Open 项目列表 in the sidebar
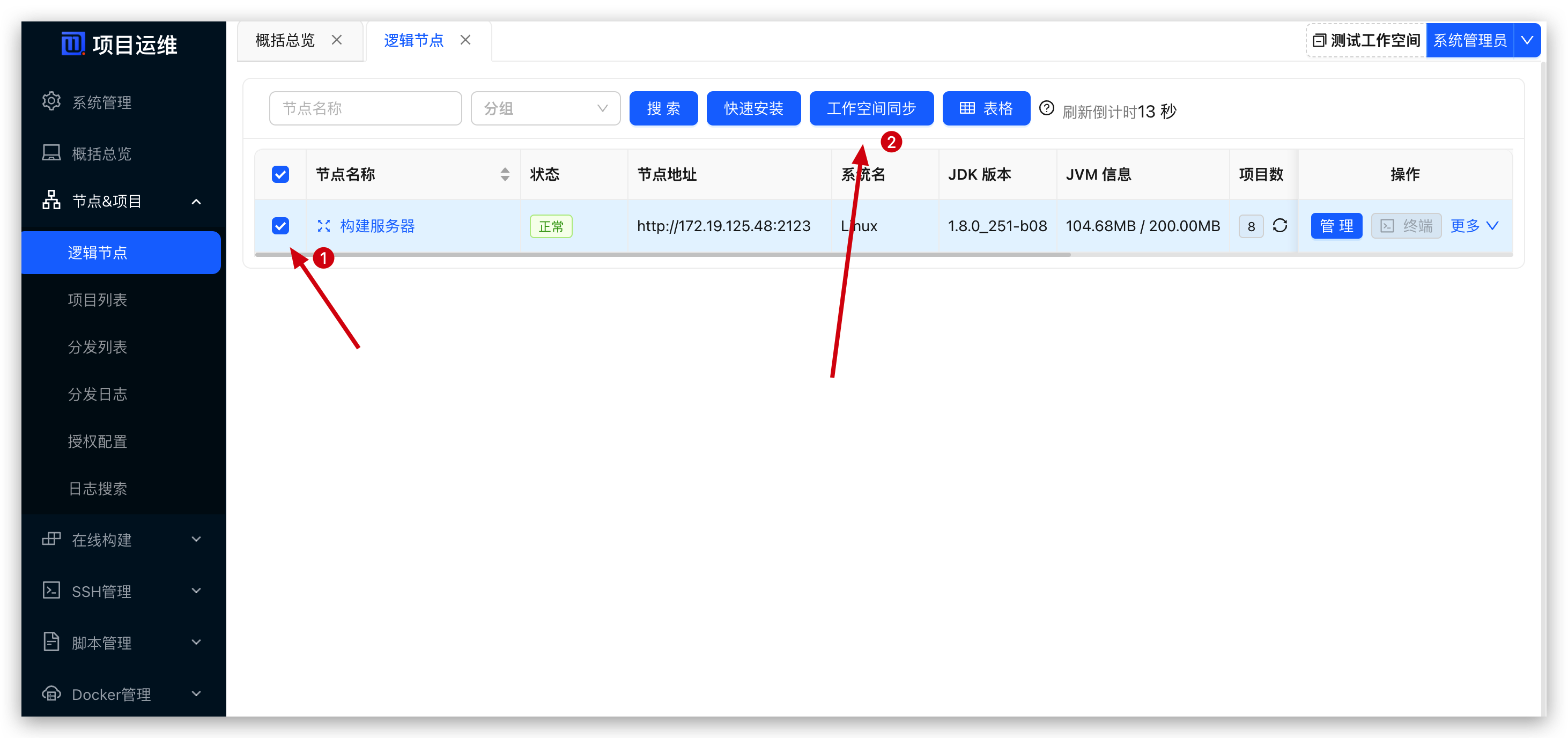 click(x=98, y=300)
